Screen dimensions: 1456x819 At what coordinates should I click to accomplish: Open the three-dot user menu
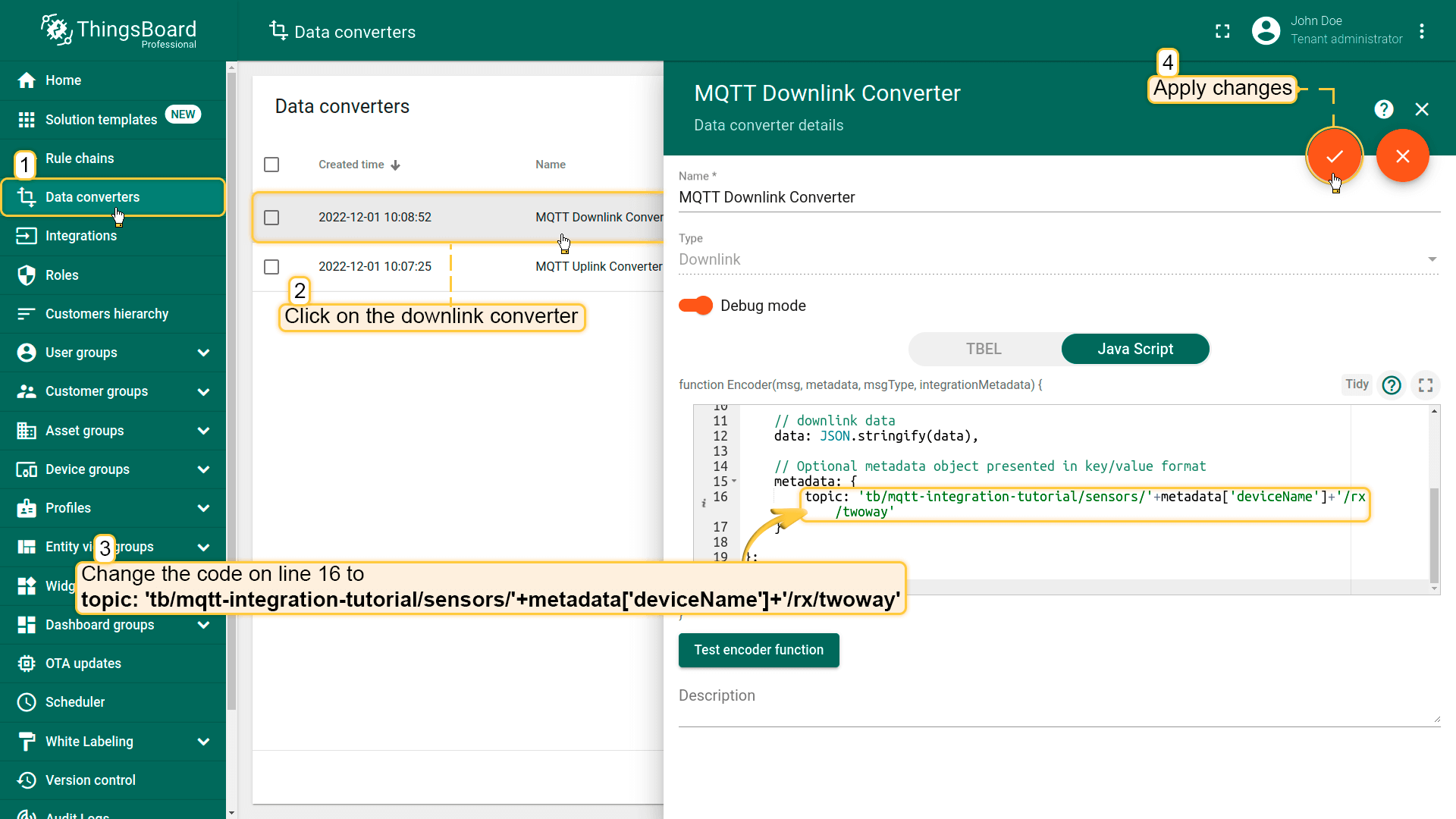coord(1422,31)
